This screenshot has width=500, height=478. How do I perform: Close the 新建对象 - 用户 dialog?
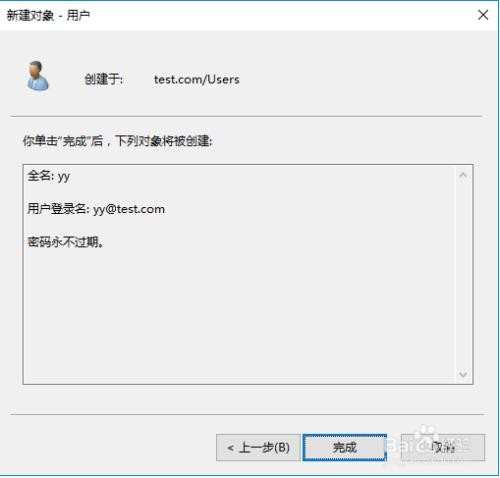tap(483, 15)
